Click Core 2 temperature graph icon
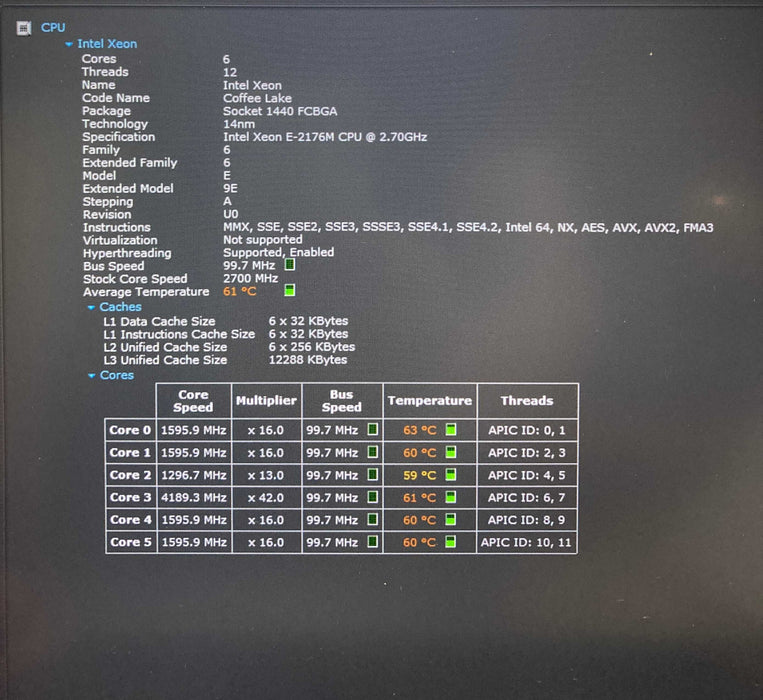The image size is (763, 700). [x=451, y=475]
